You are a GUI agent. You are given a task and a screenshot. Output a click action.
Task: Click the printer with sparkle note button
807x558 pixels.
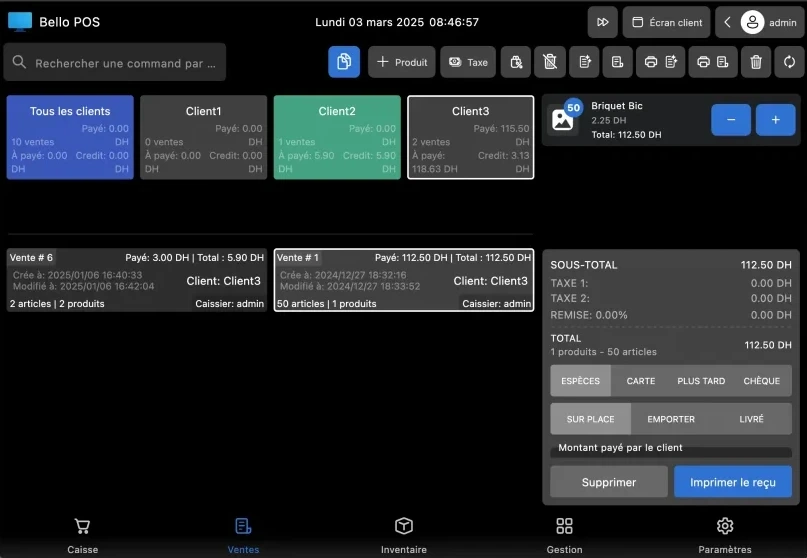click(x=660, y=62)
